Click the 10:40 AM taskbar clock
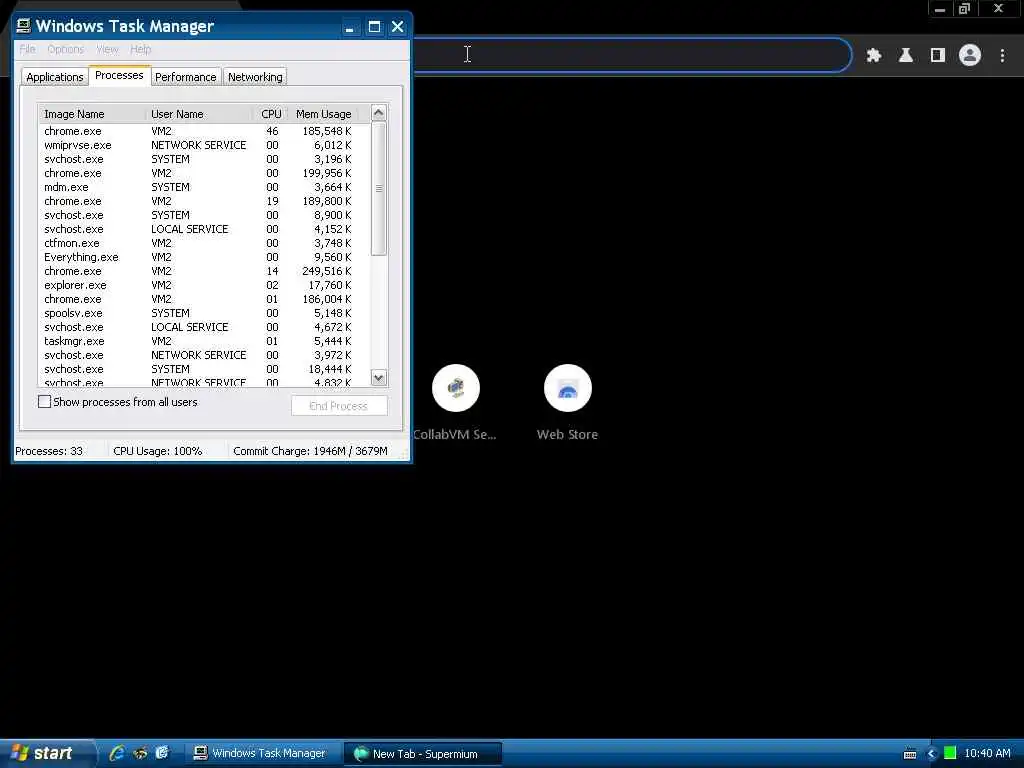 [x=987, y=753]
